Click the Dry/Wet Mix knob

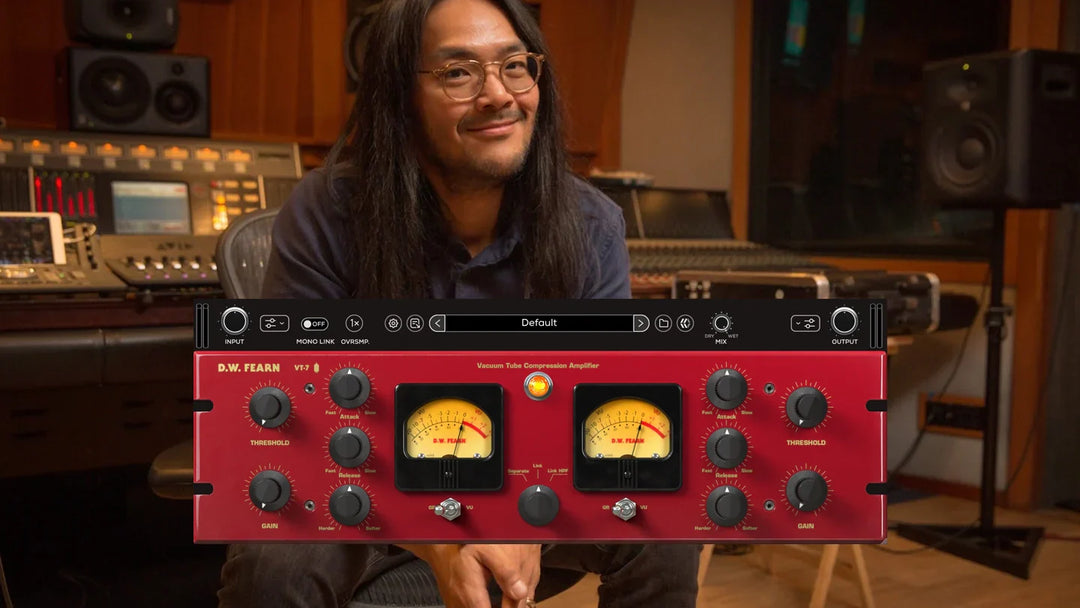click(x=721, y=322)
